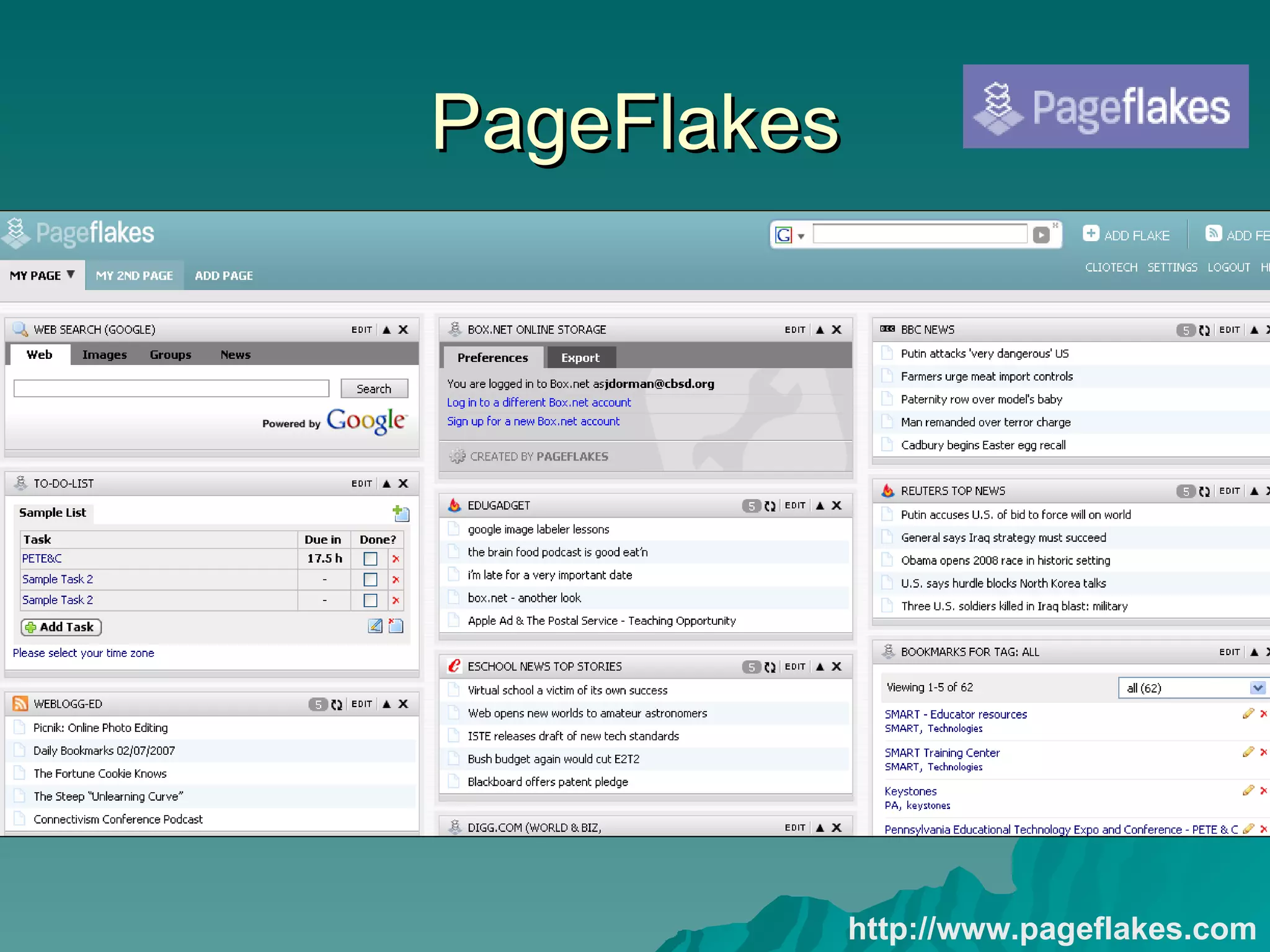This screenshot has height=952, width=1270.
Task: Click the Add Page tab
Action: (224, 276)
